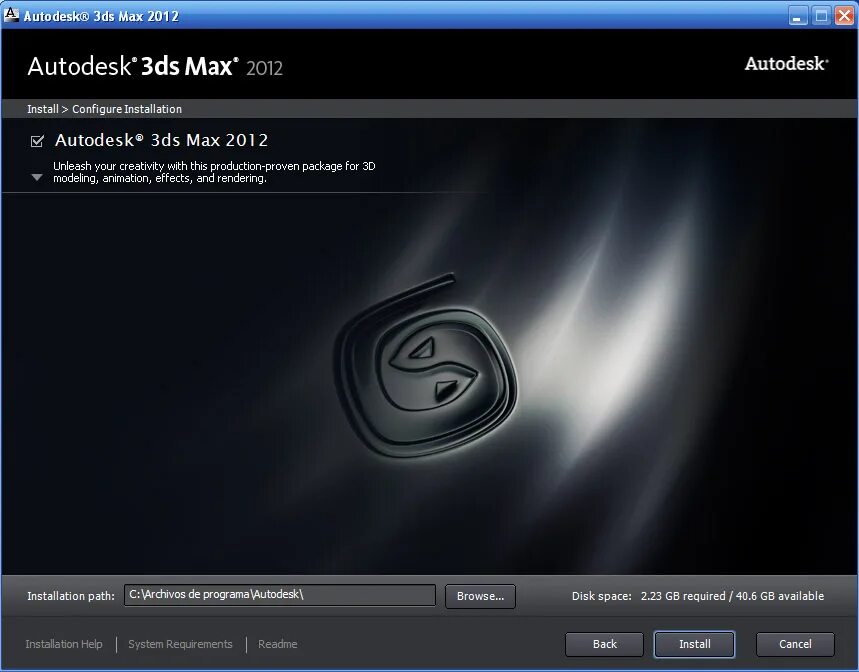Click the 3ds Max swirl logo
859x672 pixels.
tap(426, 365)
